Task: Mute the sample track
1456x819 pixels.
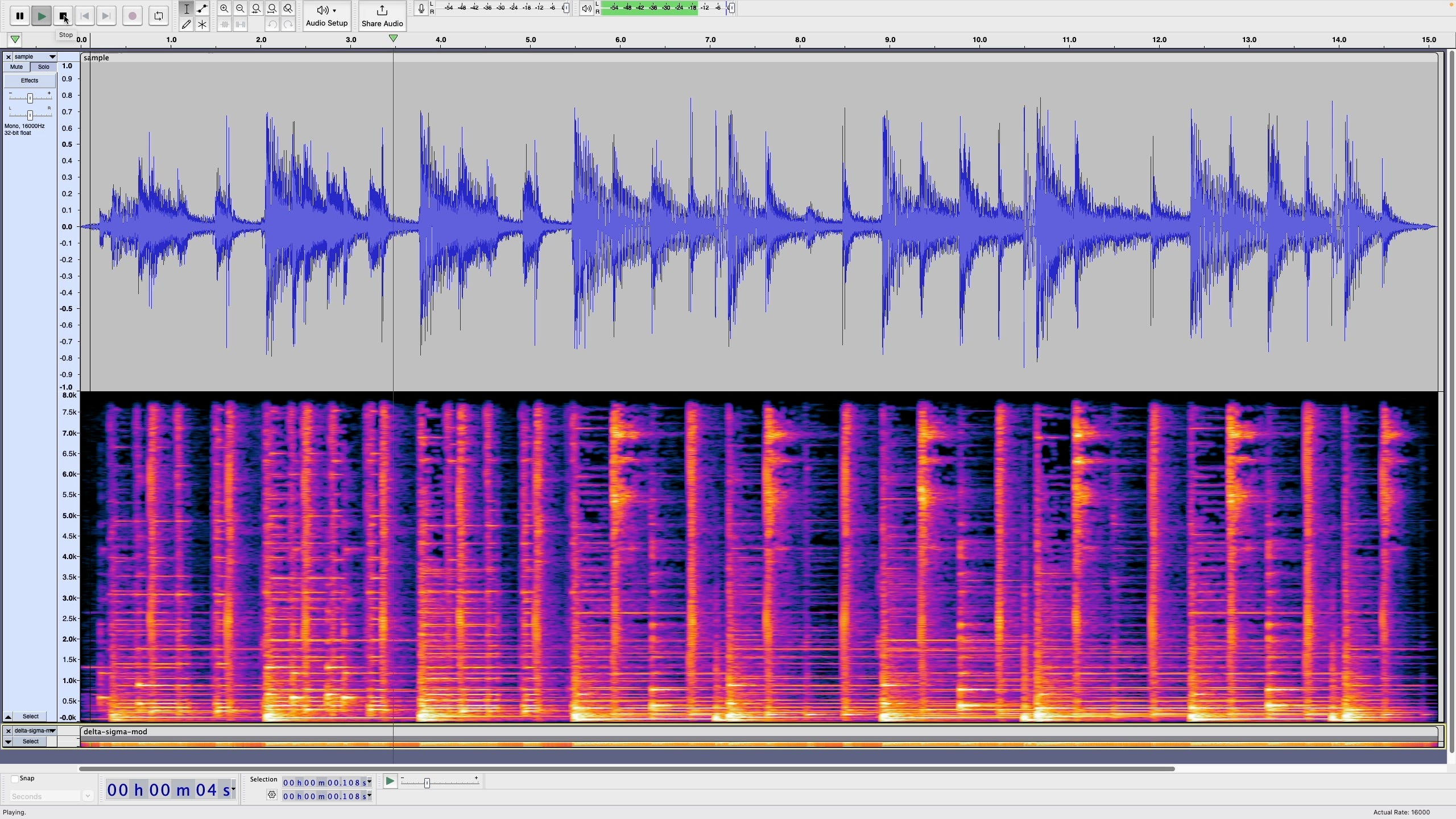Action: [x=16, y=67]
